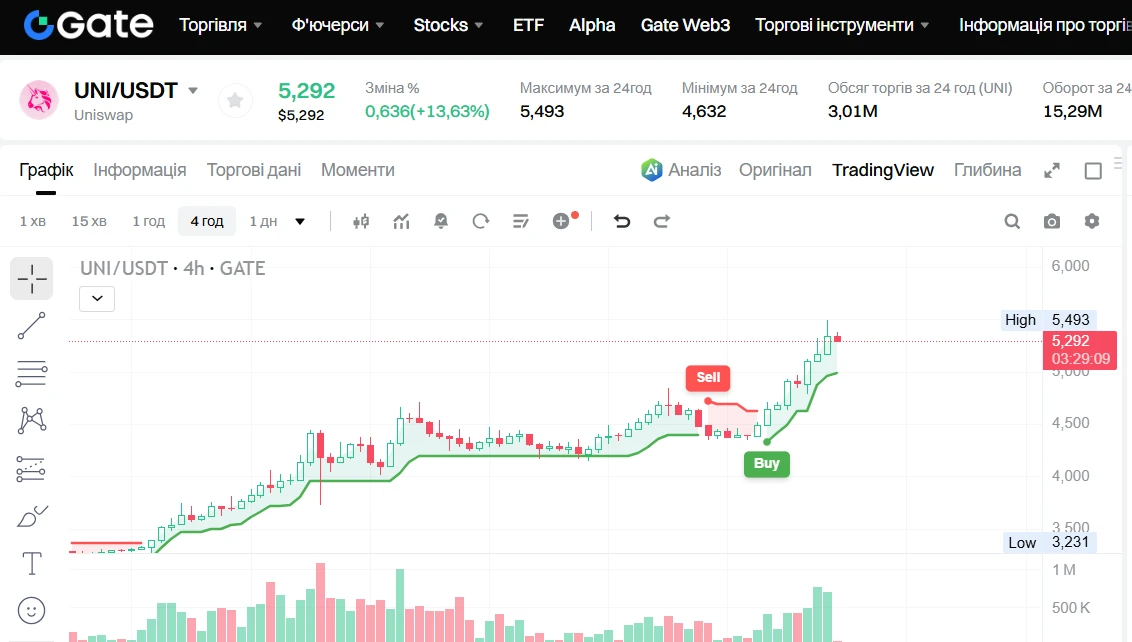Select the brush drawing tool
The image size is (1132, 642).
pyautogui.click(x=31, y=516)
